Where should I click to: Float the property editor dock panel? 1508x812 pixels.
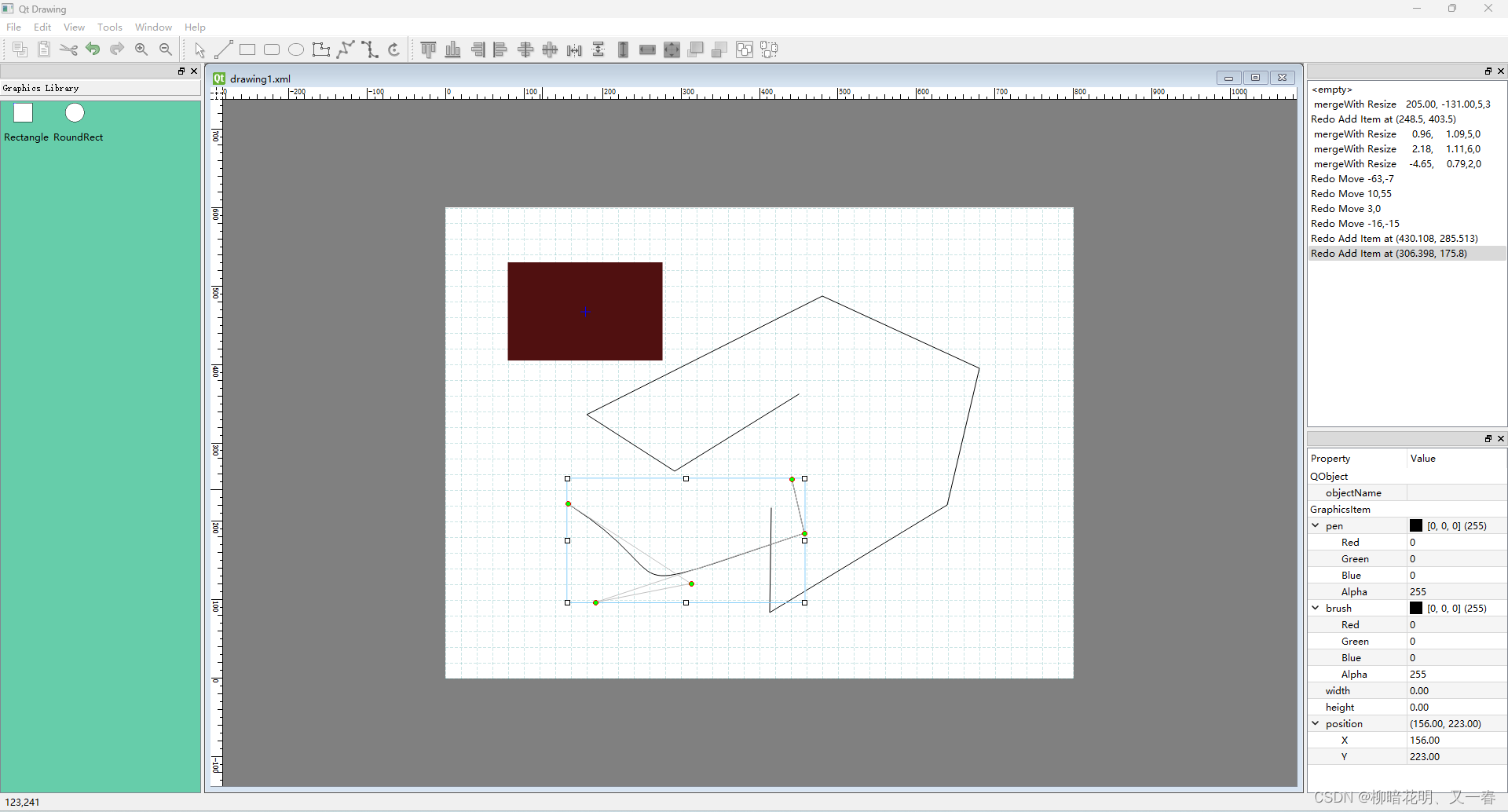pos(1488,438)
